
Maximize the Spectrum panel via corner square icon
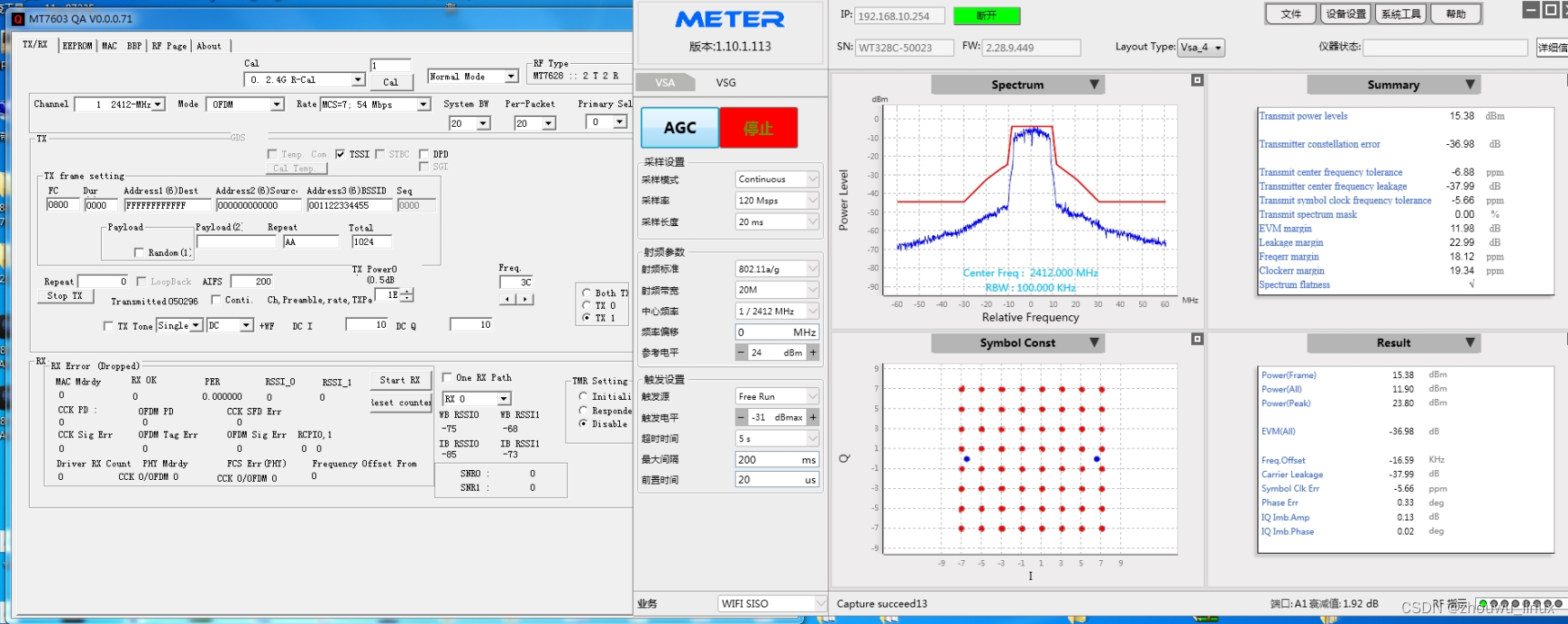1197,80
